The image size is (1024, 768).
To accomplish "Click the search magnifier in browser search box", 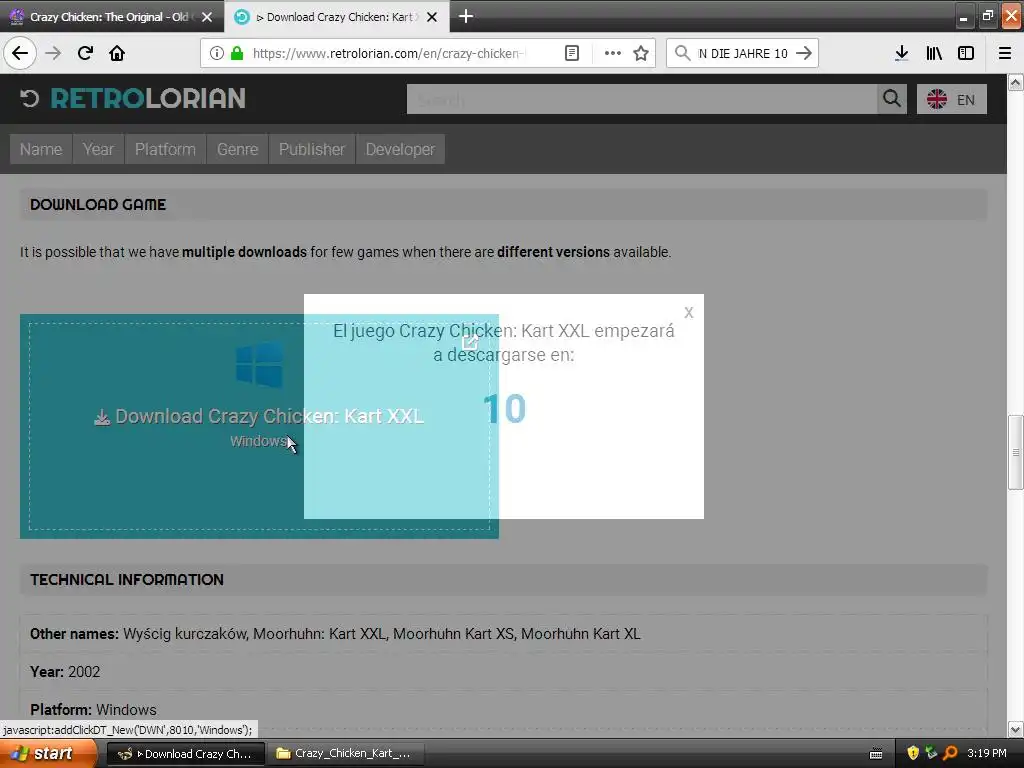I will (682, 53).
